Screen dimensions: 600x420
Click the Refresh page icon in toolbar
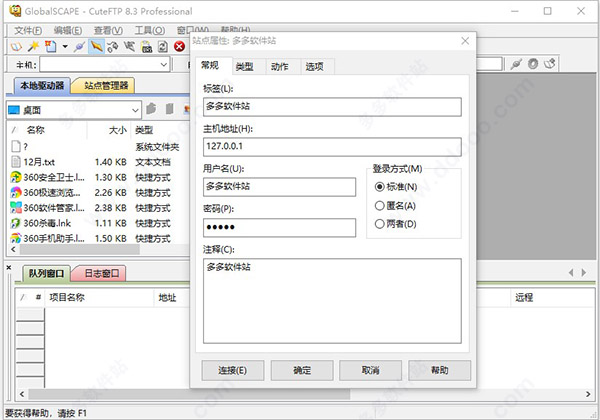click(163, 47)
